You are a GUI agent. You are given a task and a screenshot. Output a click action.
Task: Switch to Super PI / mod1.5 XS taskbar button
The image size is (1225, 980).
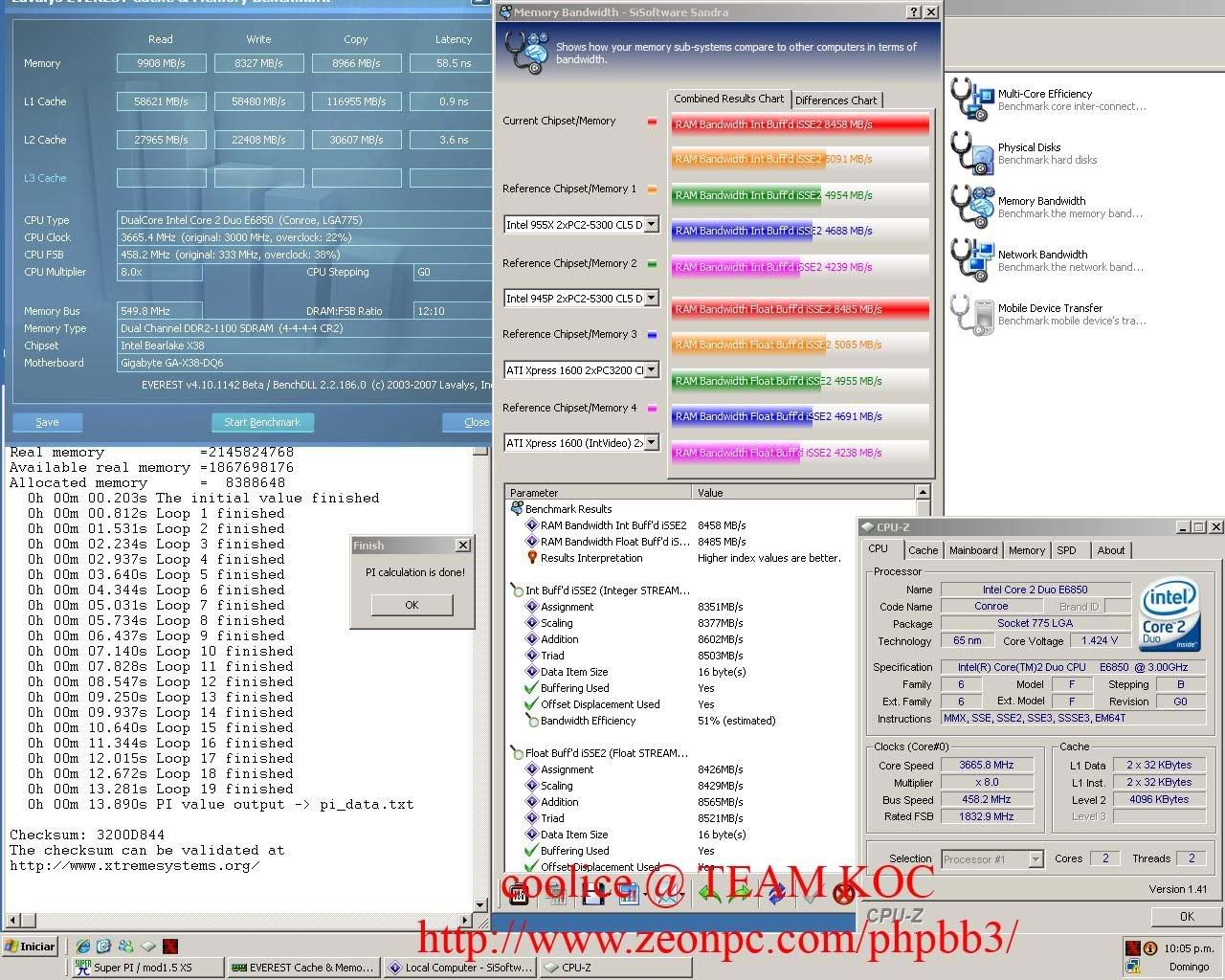(148, 968)
